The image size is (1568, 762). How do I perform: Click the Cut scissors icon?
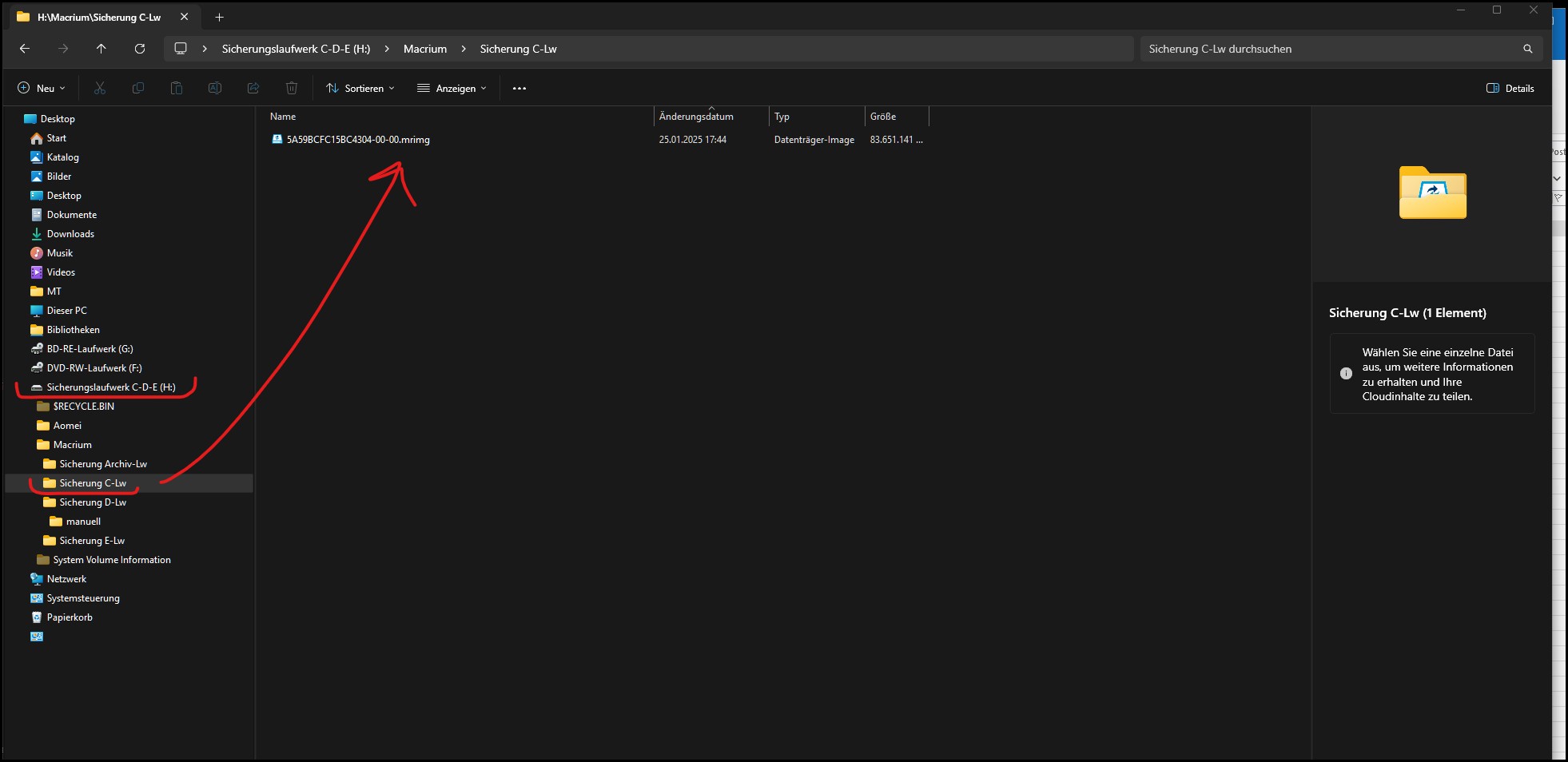[100, 88]
